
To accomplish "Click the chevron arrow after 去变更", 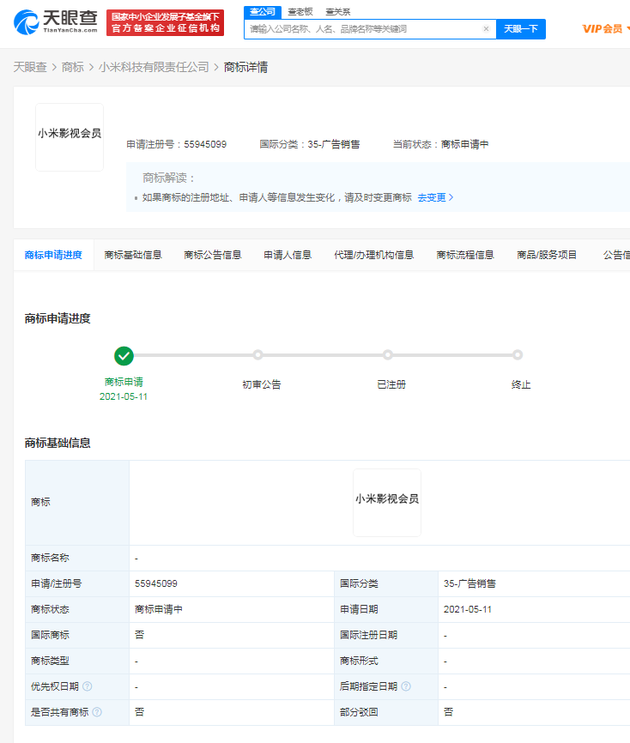I will [x=451, y=198].
